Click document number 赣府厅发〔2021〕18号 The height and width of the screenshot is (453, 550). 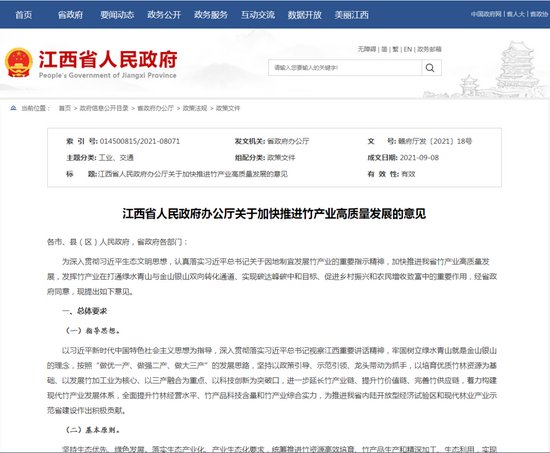click(435, 141)
